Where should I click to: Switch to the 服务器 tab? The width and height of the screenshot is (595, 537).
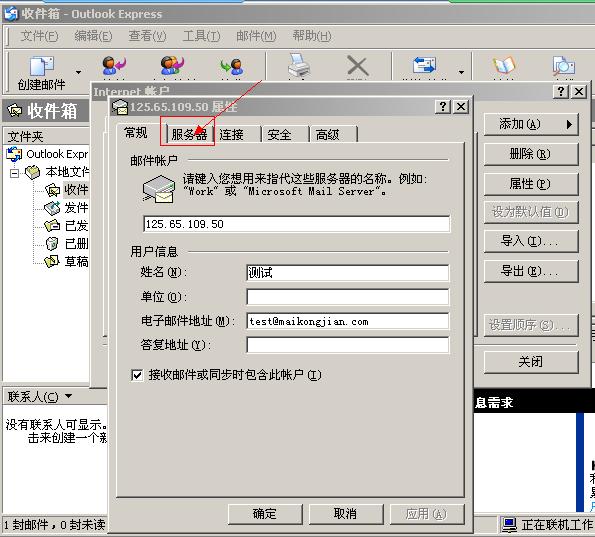189,134
